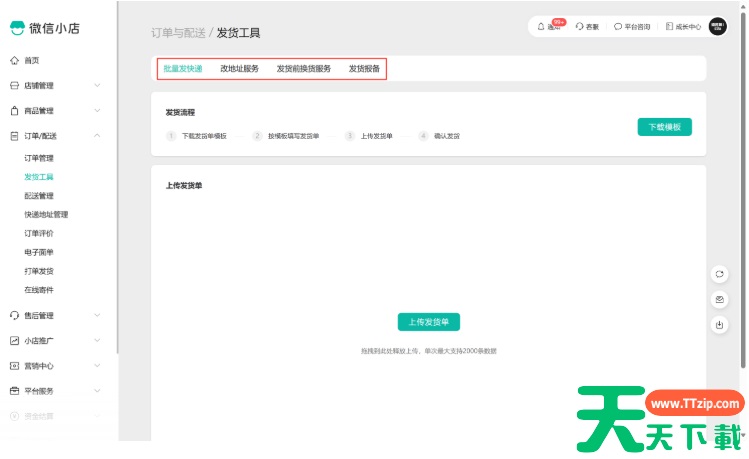Click the 下载模板 button
This screenshot has width=749, height=459.
coord(664,127)
